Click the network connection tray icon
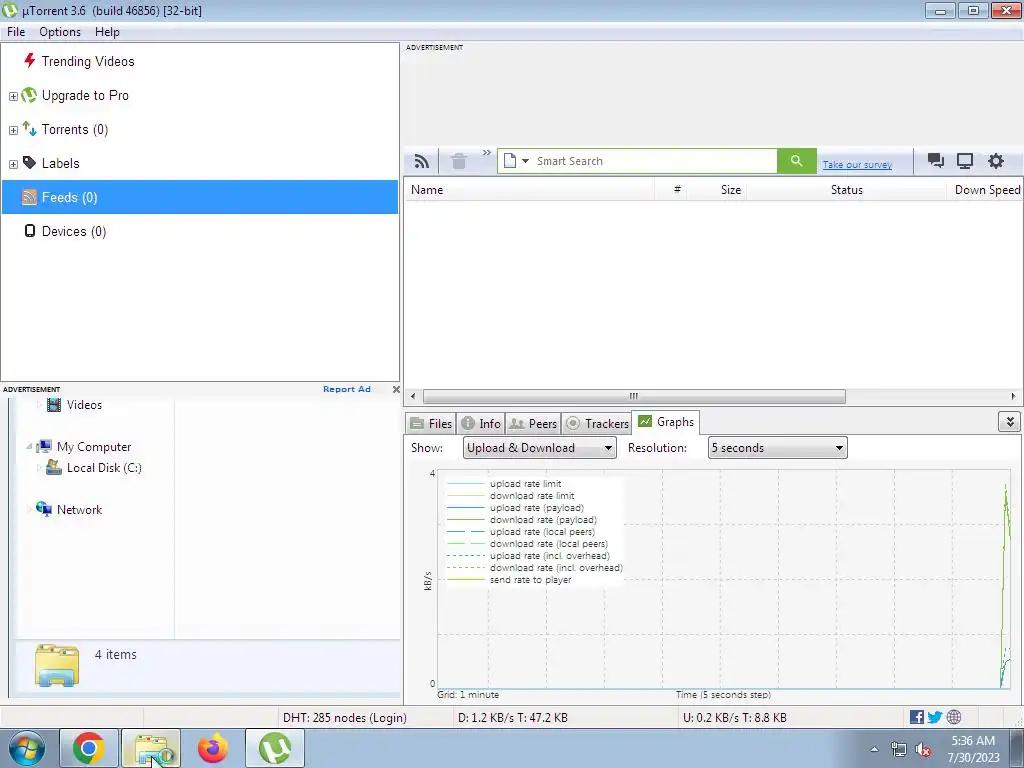This screenshot has width=1024, height=768. coord(899,750)
